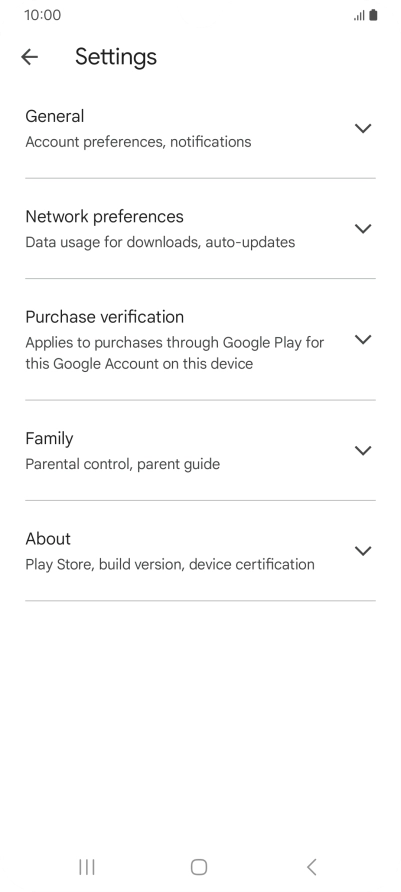Tap the battery icon in status bar
The image size is (401, 892).
(x=373, y=15)
